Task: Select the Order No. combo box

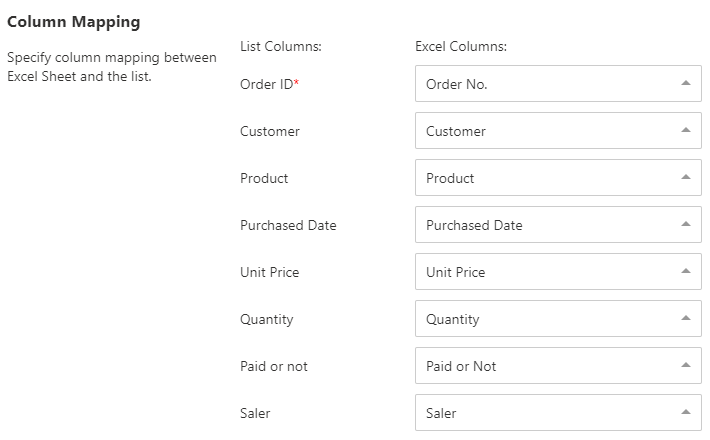Action: (x=558, y=84)
